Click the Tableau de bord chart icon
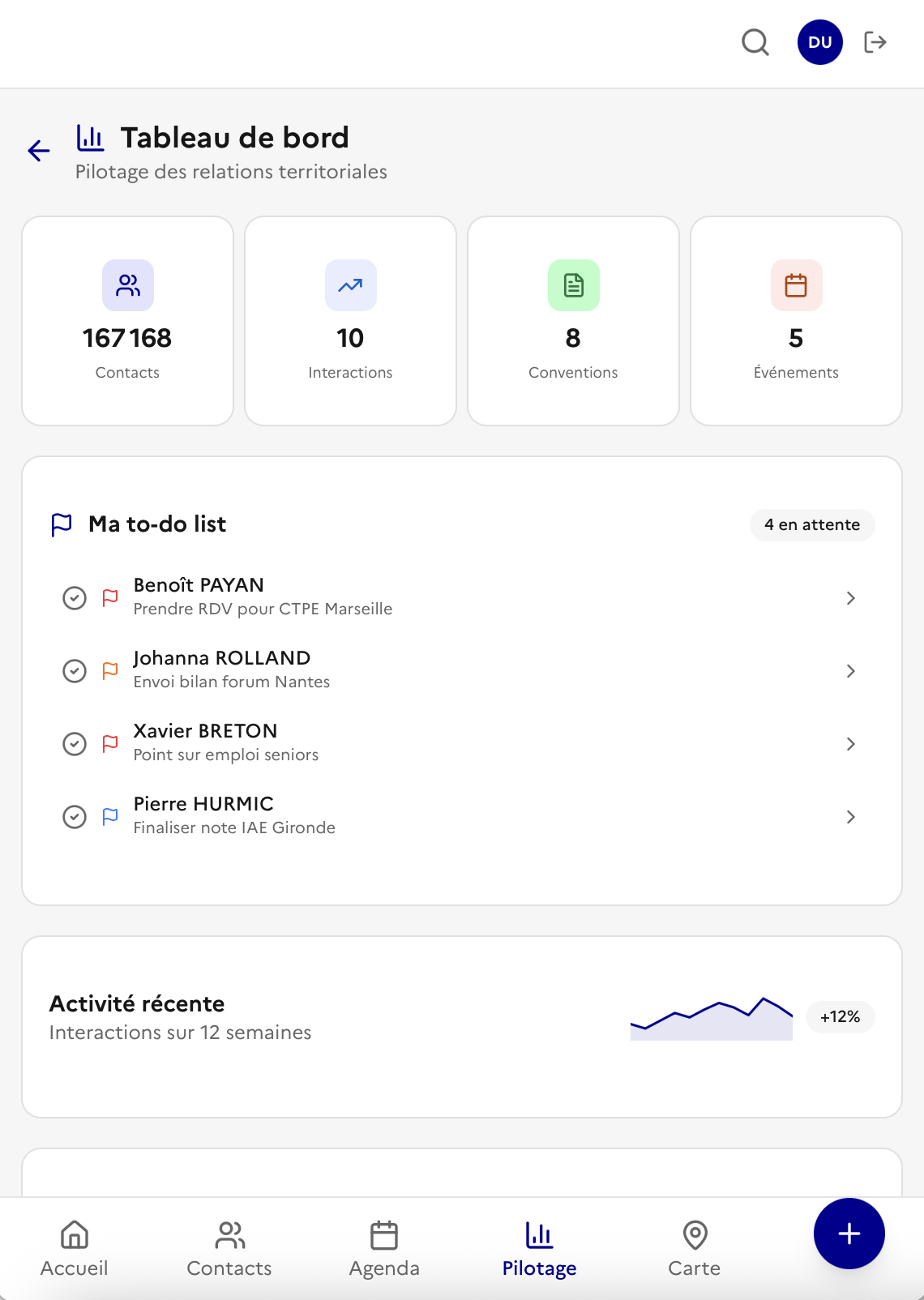Viewport: 924px width, 1300px height. point(90,138)
